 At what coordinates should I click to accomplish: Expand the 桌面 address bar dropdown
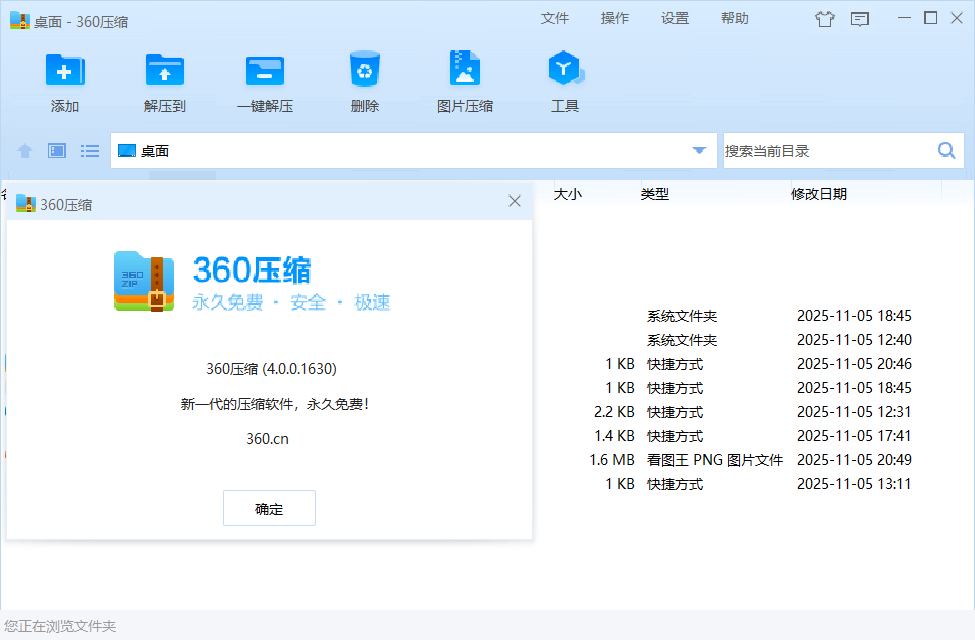(x=698, y=150)
